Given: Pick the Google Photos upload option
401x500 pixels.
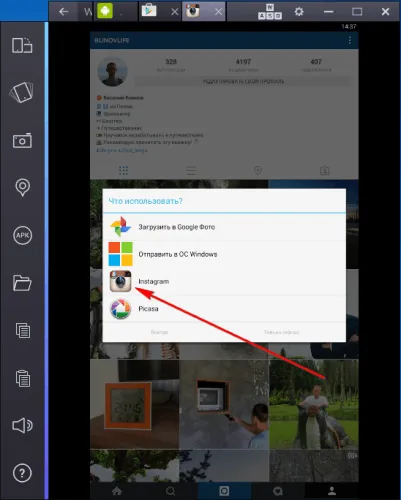Looking at the screenshot, I should pos(224,227).
